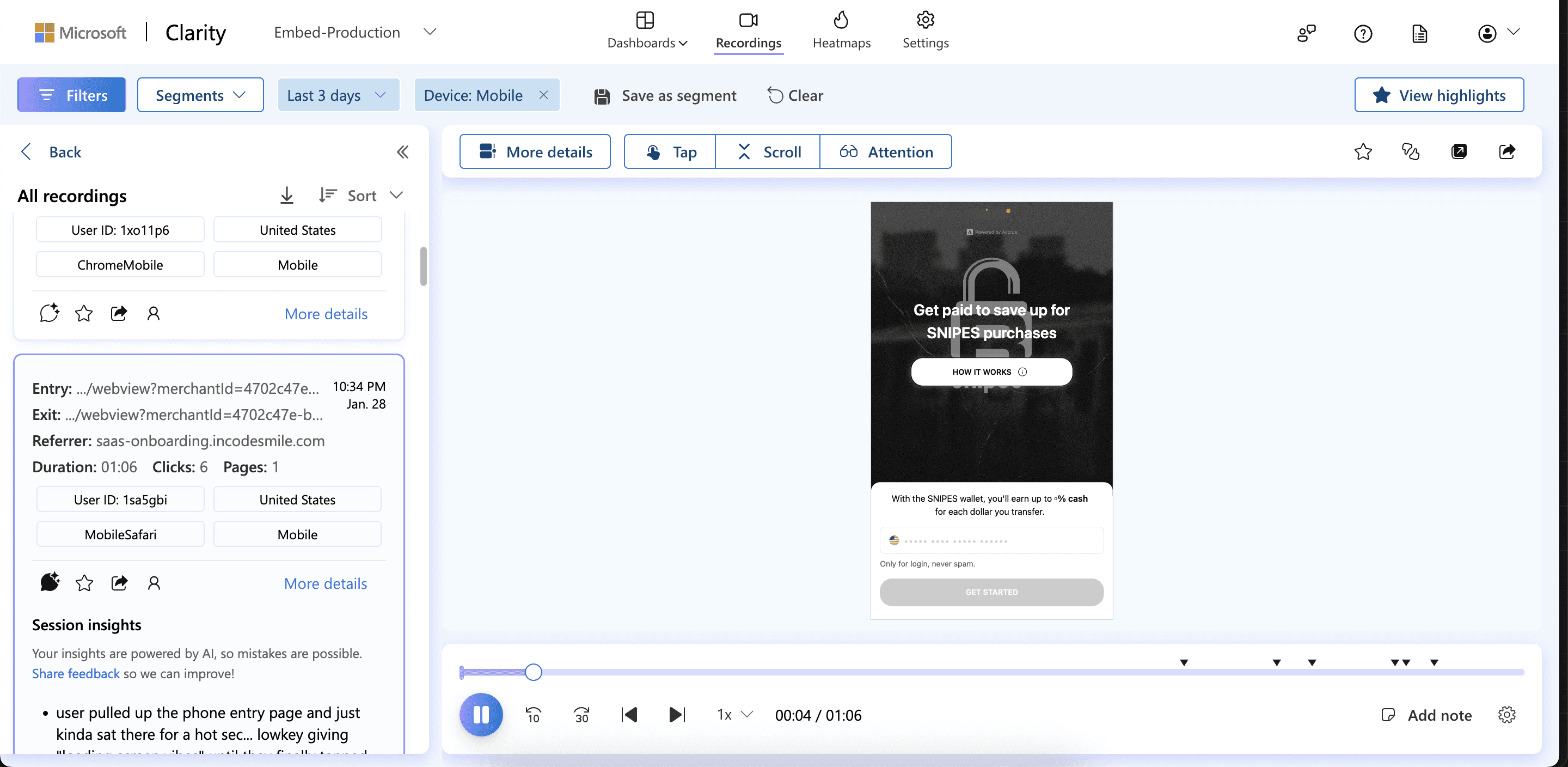Open the Segments dropdown
This screenshot has height=767, width=1568.
coord(200,95)
